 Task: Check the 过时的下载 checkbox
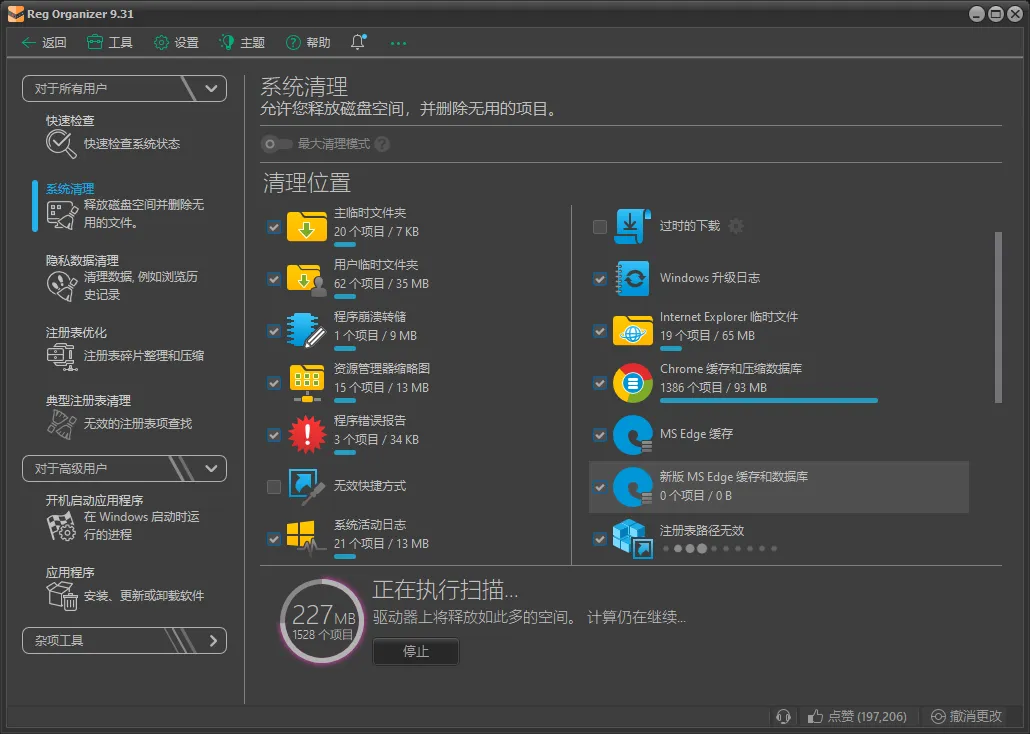600,227
